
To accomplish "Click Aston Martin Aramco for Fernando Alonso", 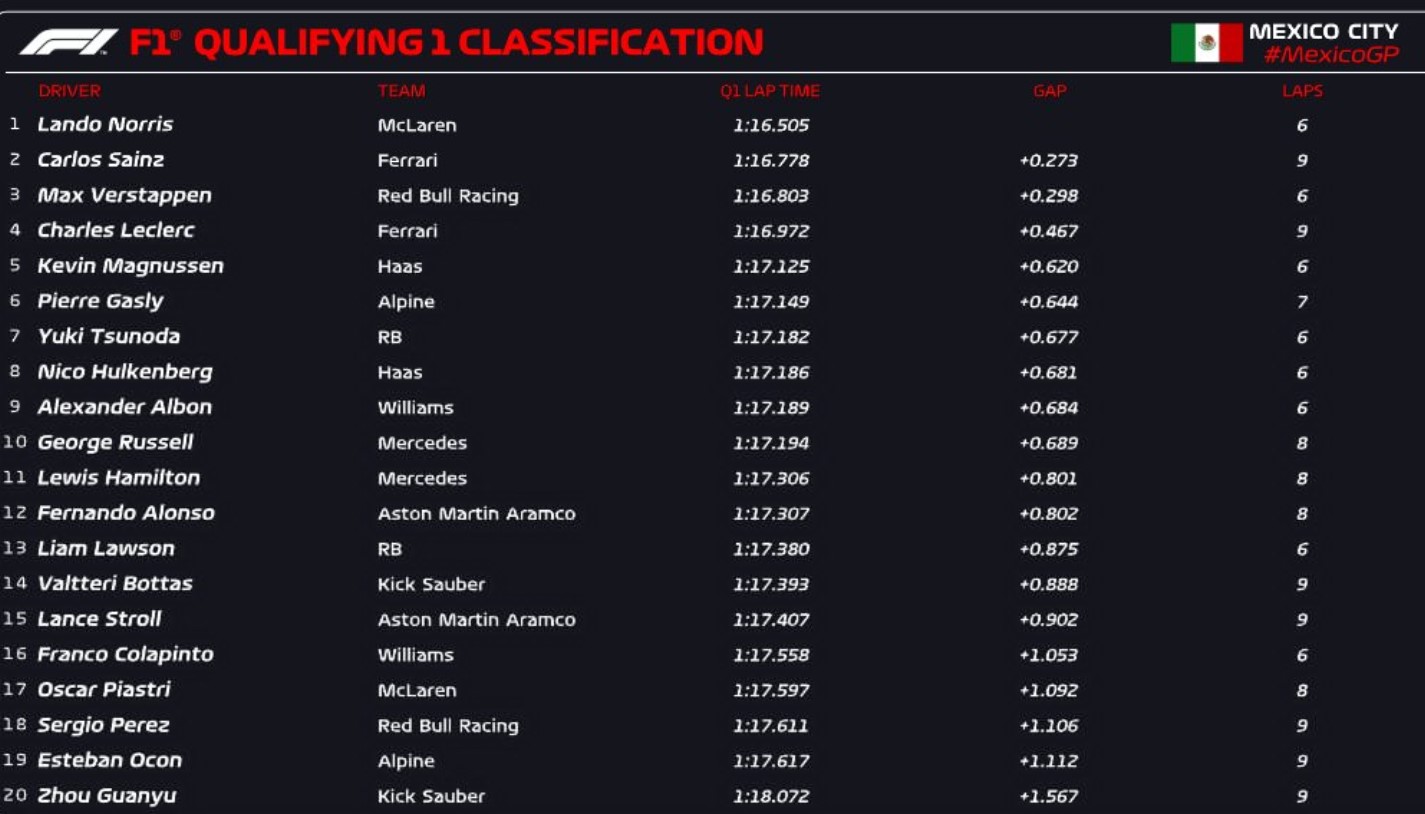I will 476,513.
